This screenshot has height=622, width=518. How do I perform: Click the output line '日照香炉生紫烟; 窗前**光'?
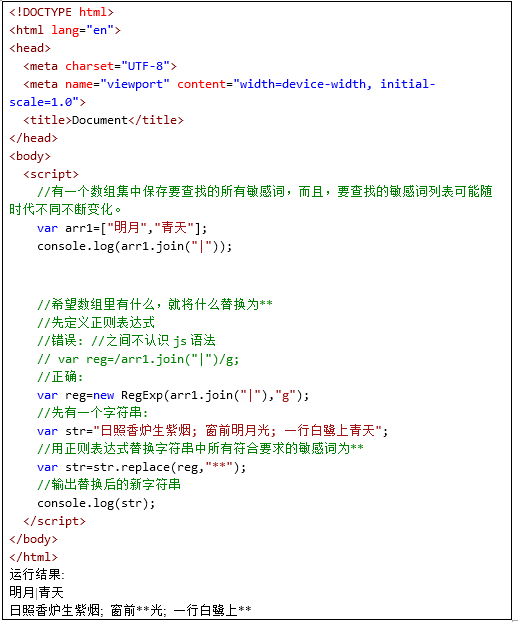[130, 610]
